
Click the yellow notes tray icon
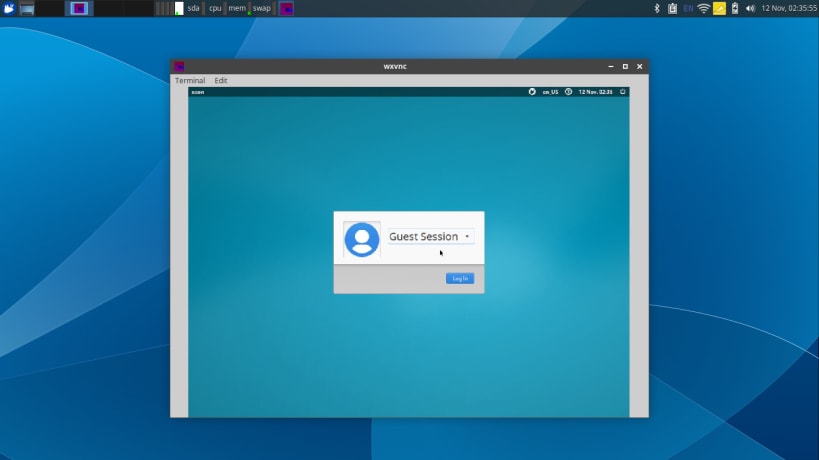(x=719, y=8)
